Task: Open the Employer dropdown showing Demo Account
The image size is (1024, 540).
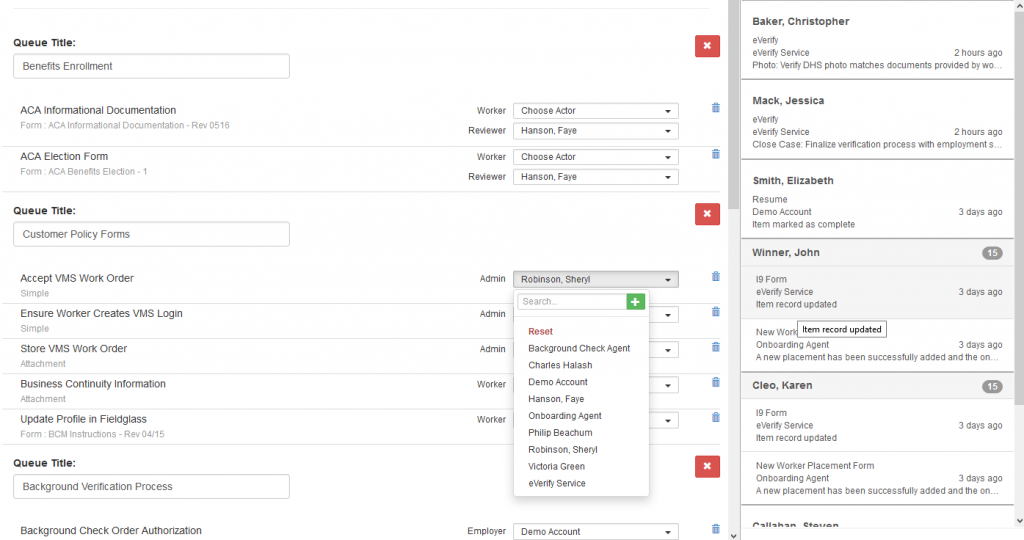Action: click(595, 532)
